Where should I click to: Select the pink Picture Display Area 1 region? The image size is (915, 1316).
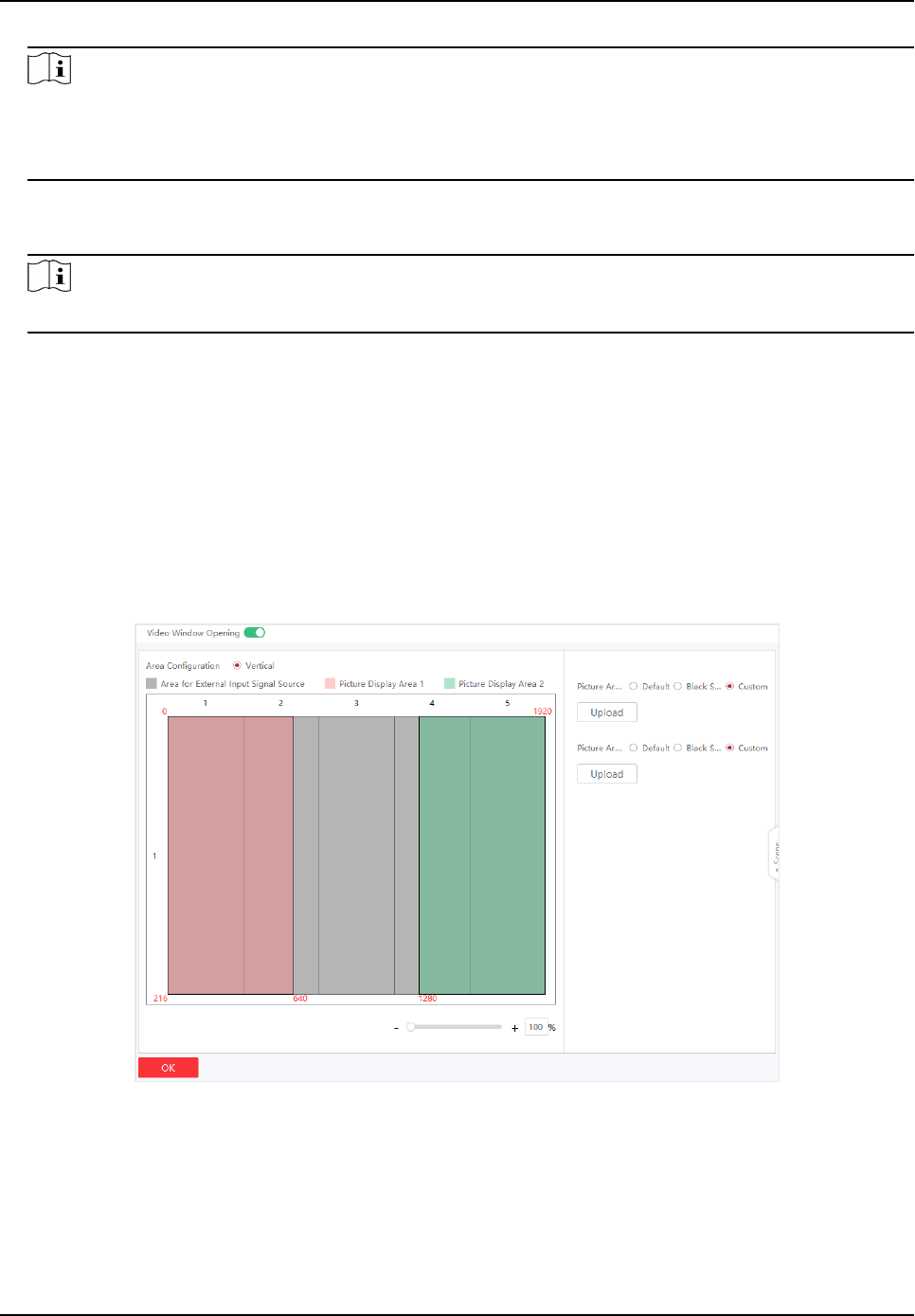pos(230,856)
